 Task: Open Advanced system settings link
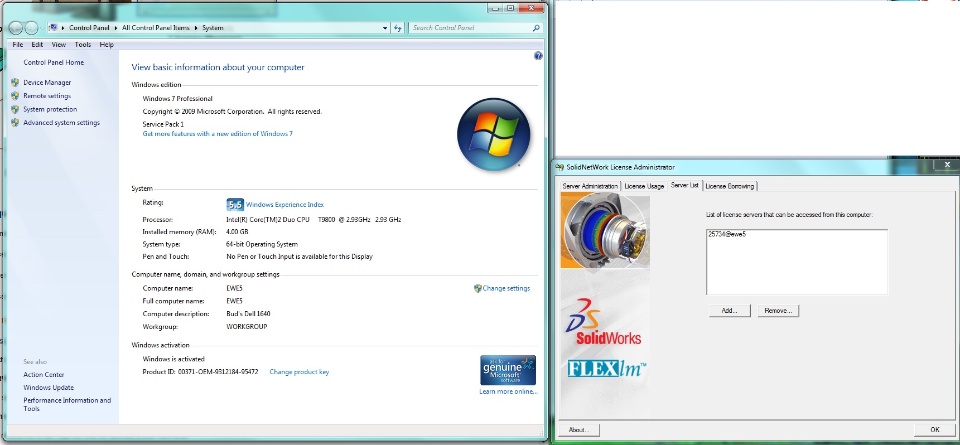[61, 123]
